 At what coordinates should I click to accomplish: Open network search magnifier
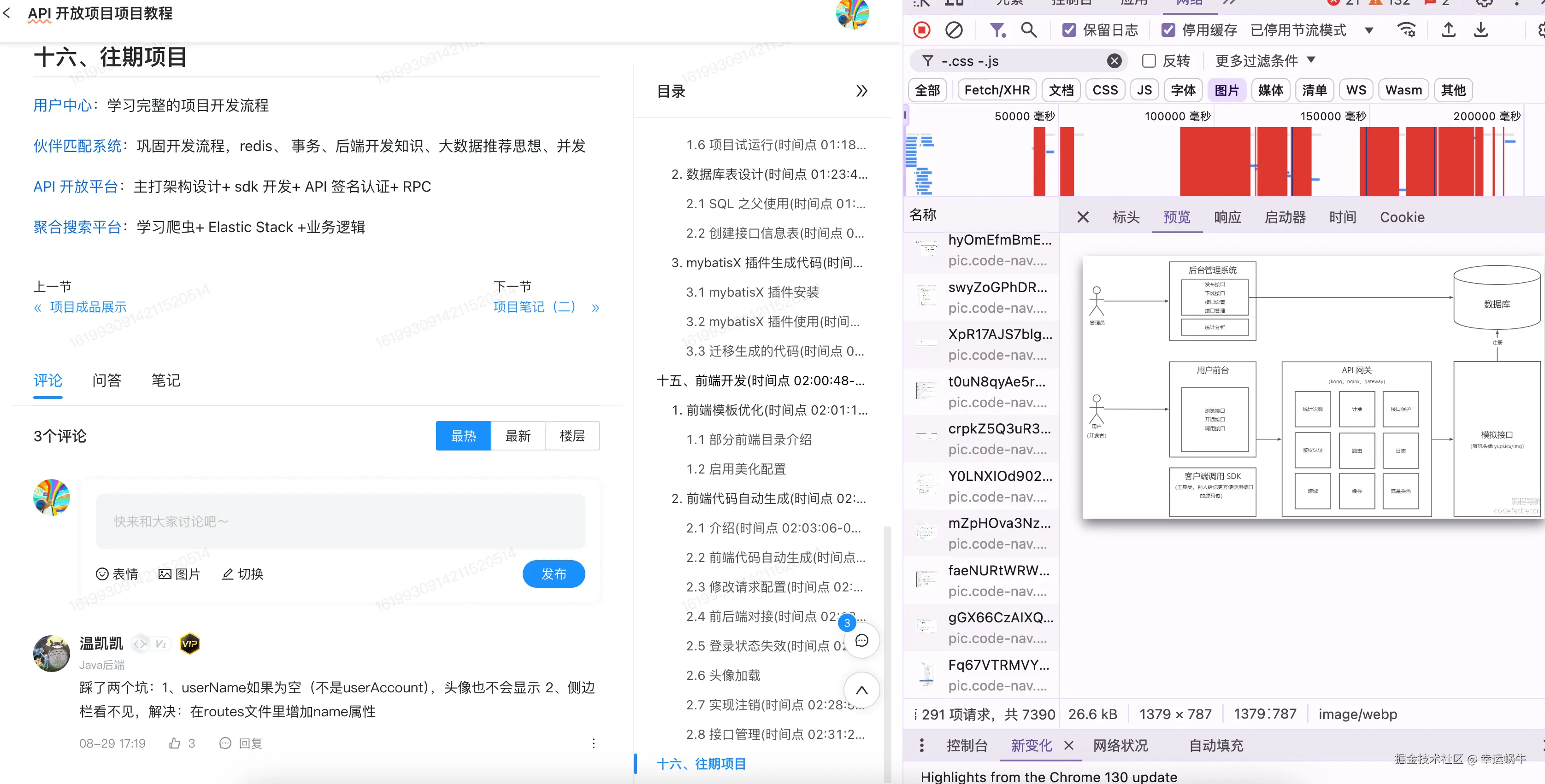click(1029, 30)
